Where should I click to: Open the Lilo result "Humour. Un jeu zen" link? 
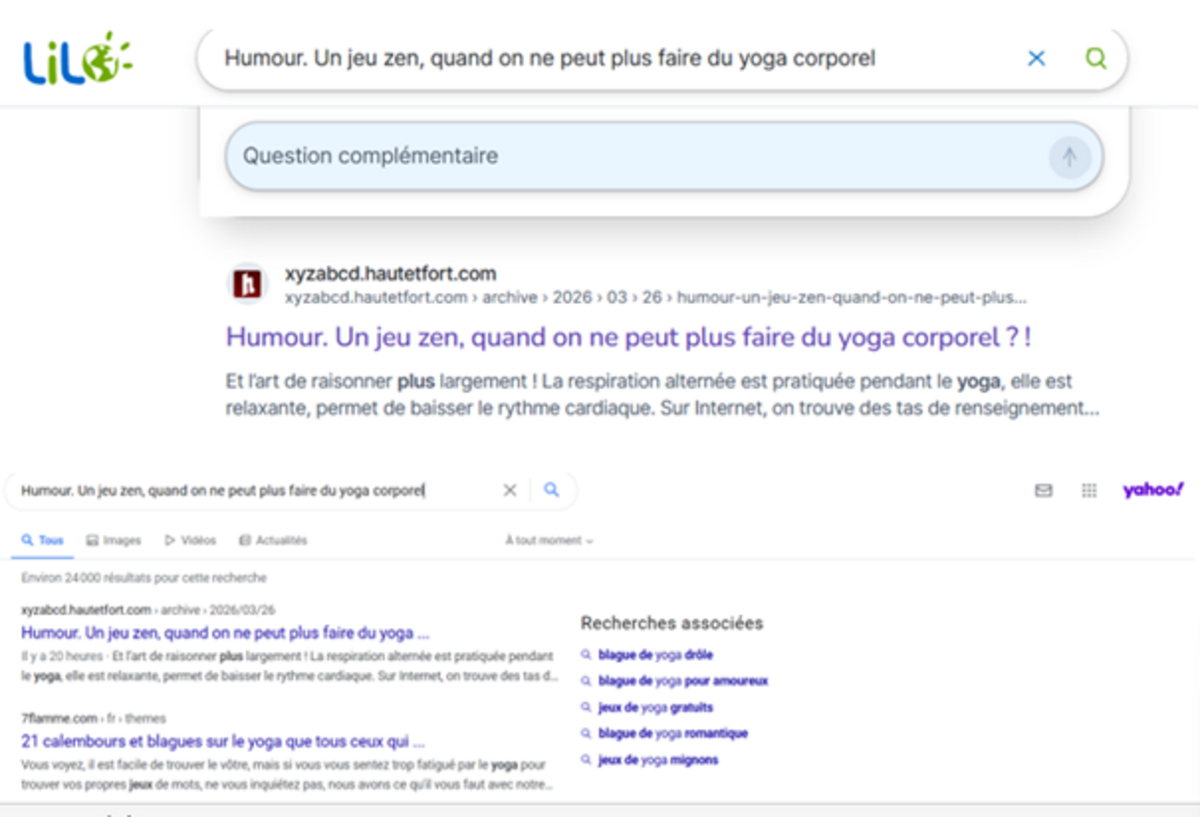[627, 337]
